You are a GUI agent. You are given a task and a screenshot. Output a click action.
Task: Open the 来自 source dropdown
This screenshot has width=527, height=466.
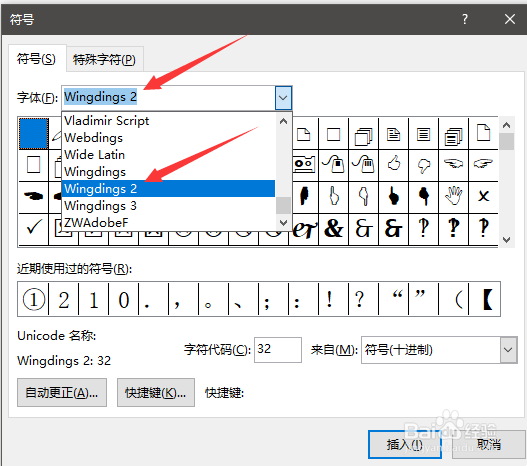[508, 350]
